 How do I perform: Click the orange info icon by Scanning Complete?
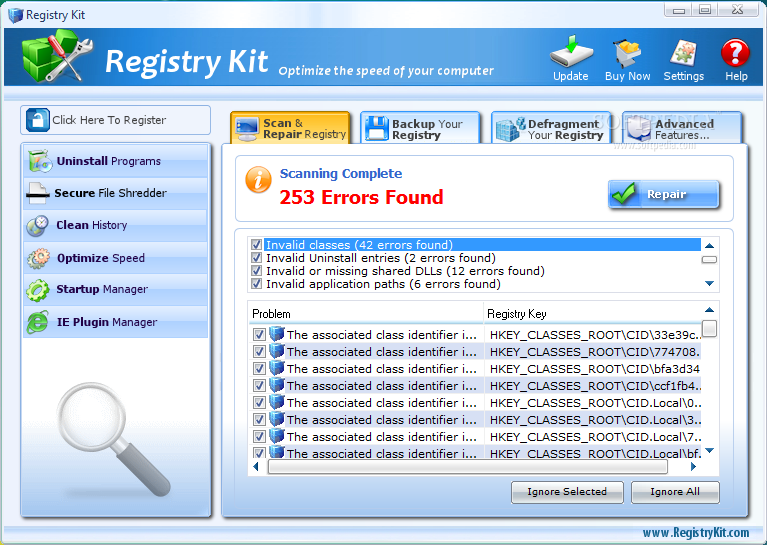point(258,180)
